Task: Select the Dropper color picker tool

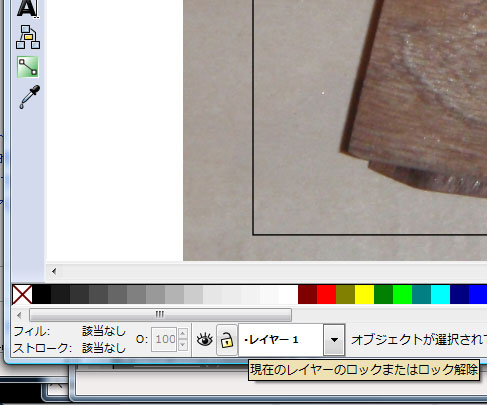Action: (x=29, y=96)
